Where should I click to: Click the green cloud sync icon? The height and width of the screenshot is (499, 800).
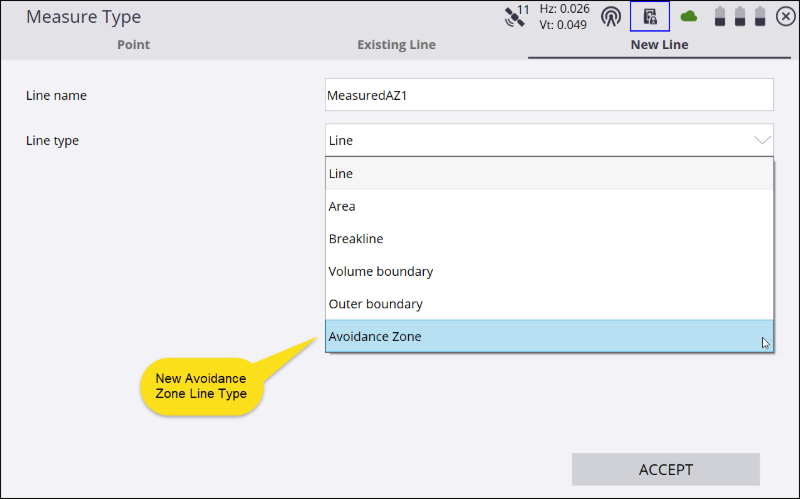point(689,16)
